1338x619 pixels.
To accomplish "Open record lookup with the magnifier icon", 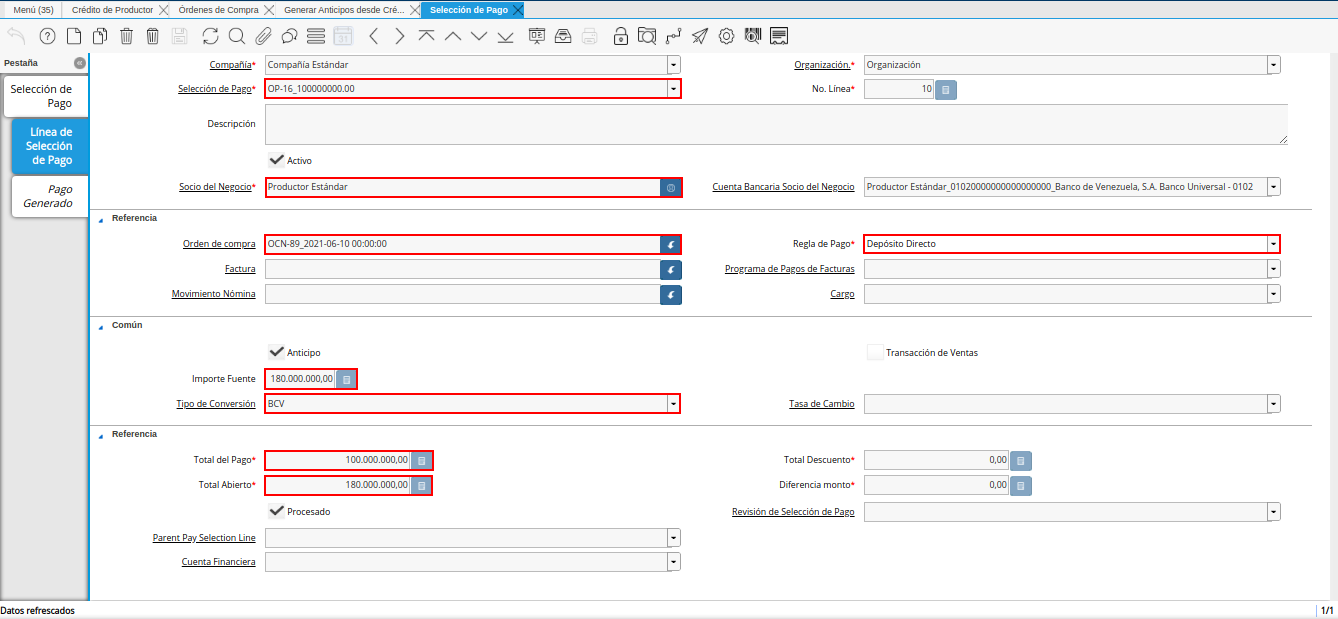I will [237, 37].
